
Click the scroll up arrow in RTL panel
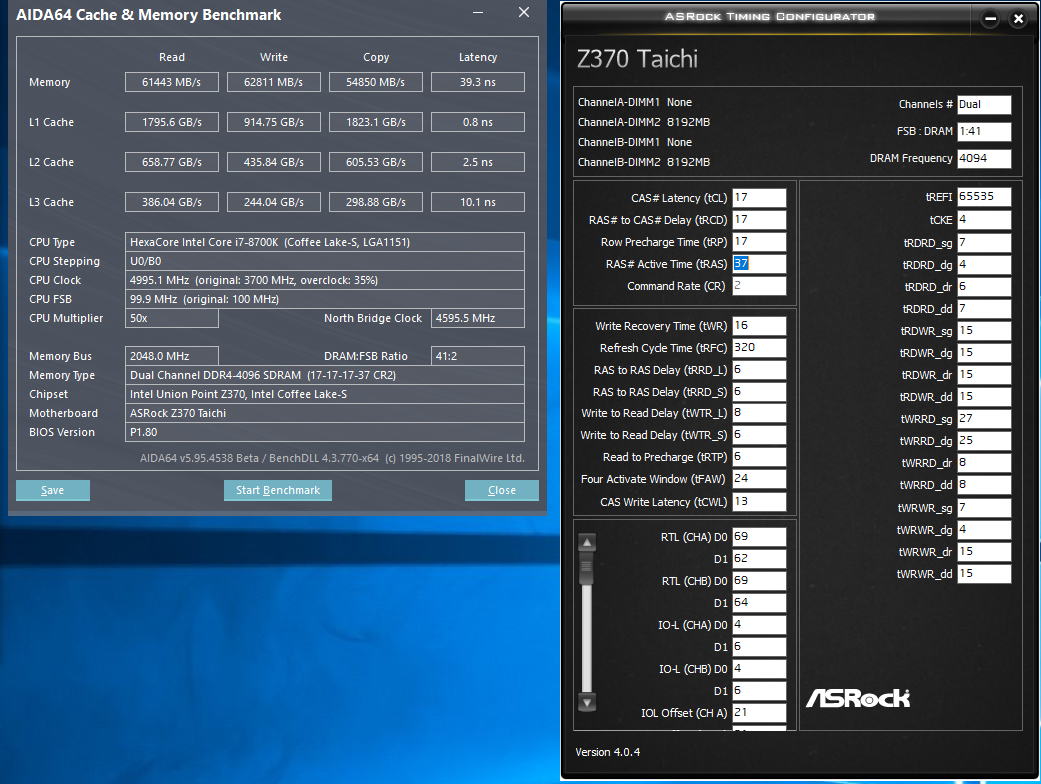tap(587, 543)
